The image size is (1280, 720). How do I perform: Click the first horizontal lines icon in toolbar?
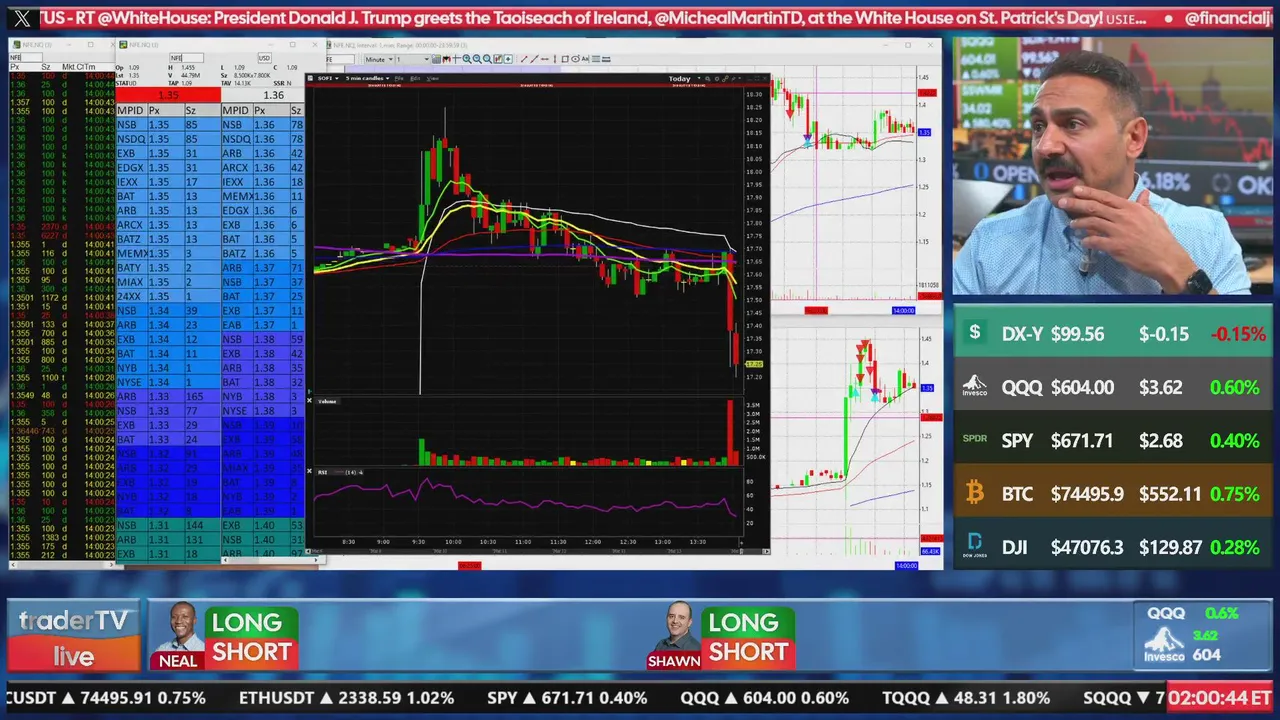pyautogui.click(x=596, y=59)
